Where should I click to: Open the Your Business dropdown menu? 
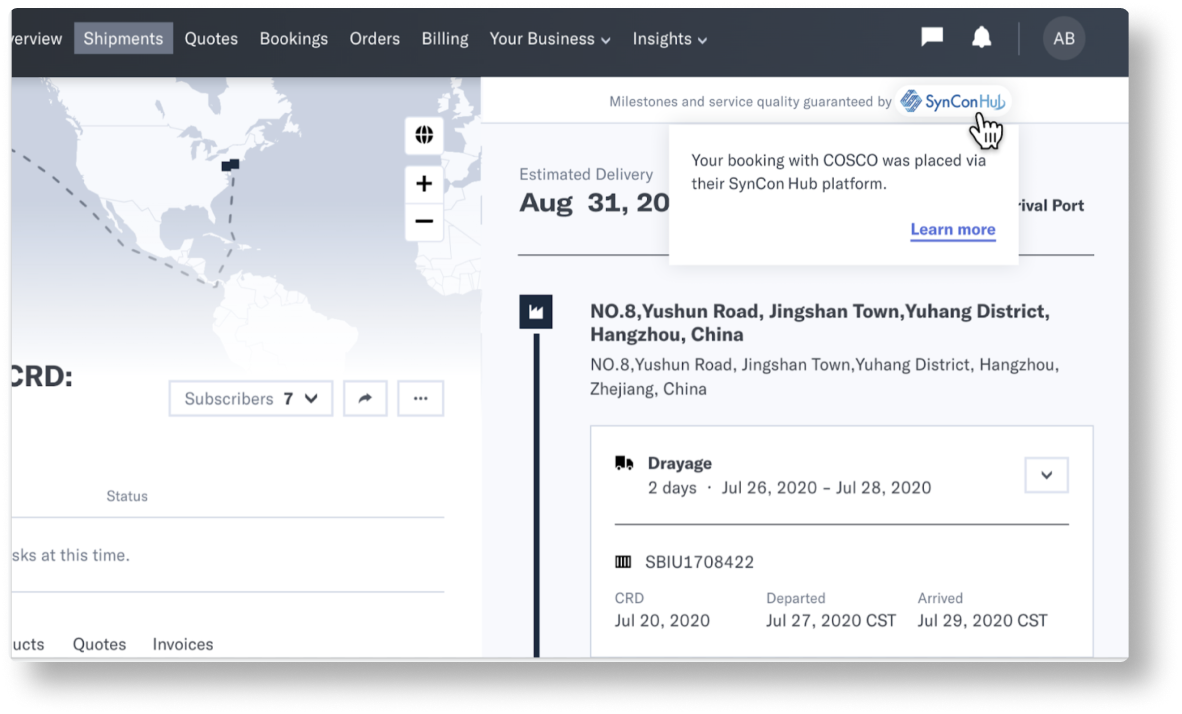pyautogui.click(x=550, y=38)
